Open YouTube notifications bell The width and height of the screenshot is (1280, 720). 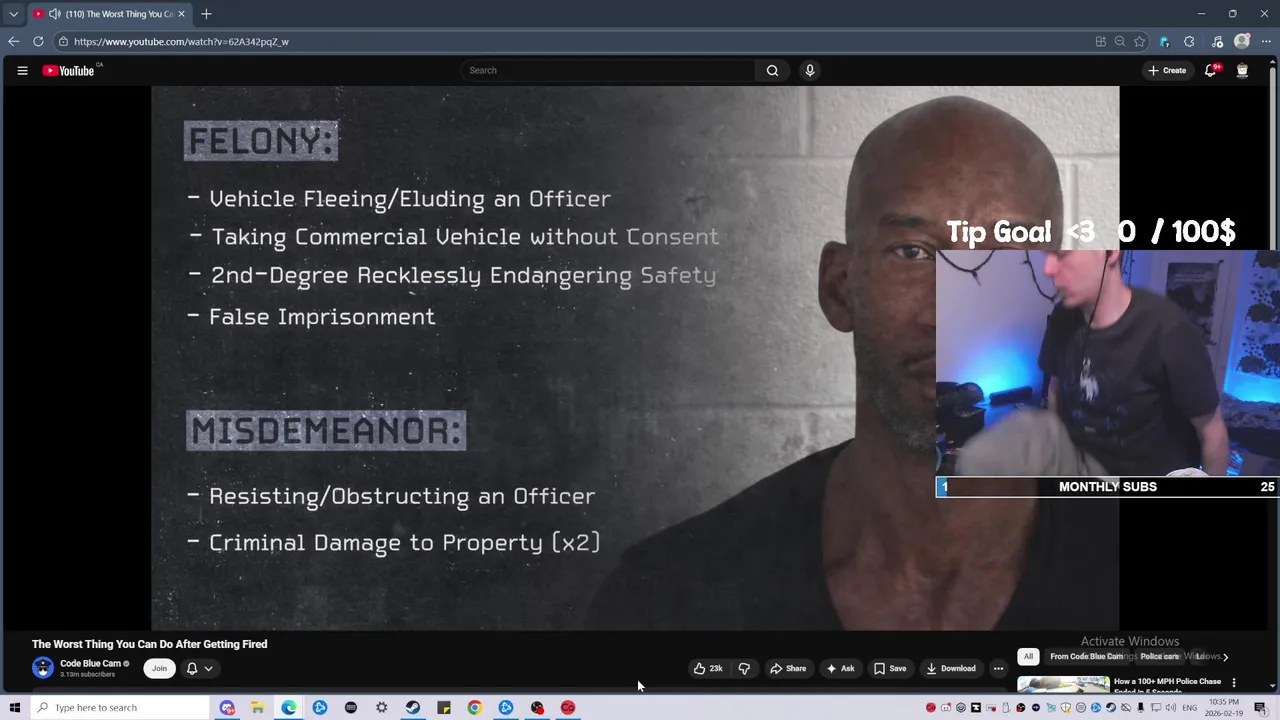tap(1210, 71)
